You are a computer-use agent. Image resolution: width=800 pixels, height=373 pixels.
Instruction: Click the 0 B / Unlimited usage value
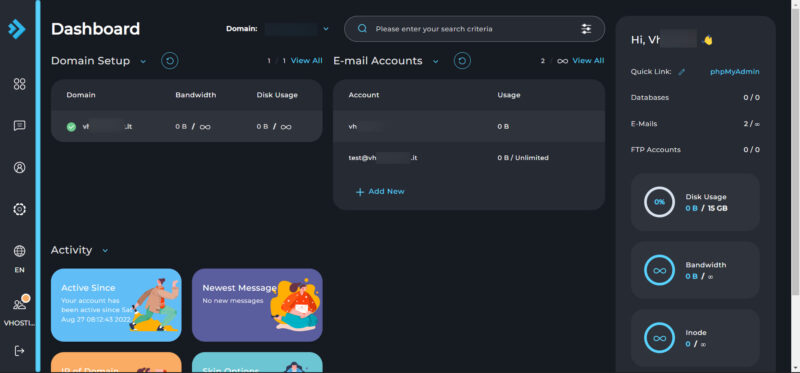523,158
